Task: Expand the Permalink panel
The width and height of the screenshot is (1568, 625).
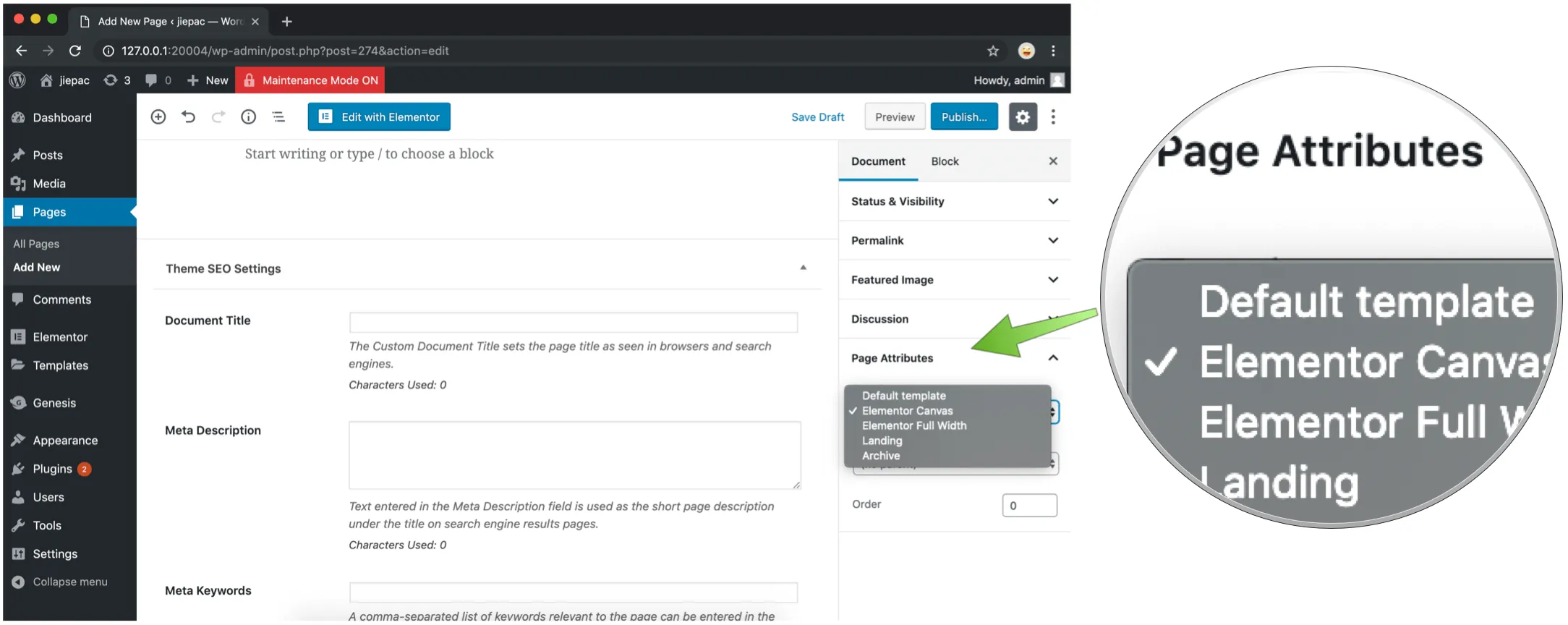Action: 955,240
